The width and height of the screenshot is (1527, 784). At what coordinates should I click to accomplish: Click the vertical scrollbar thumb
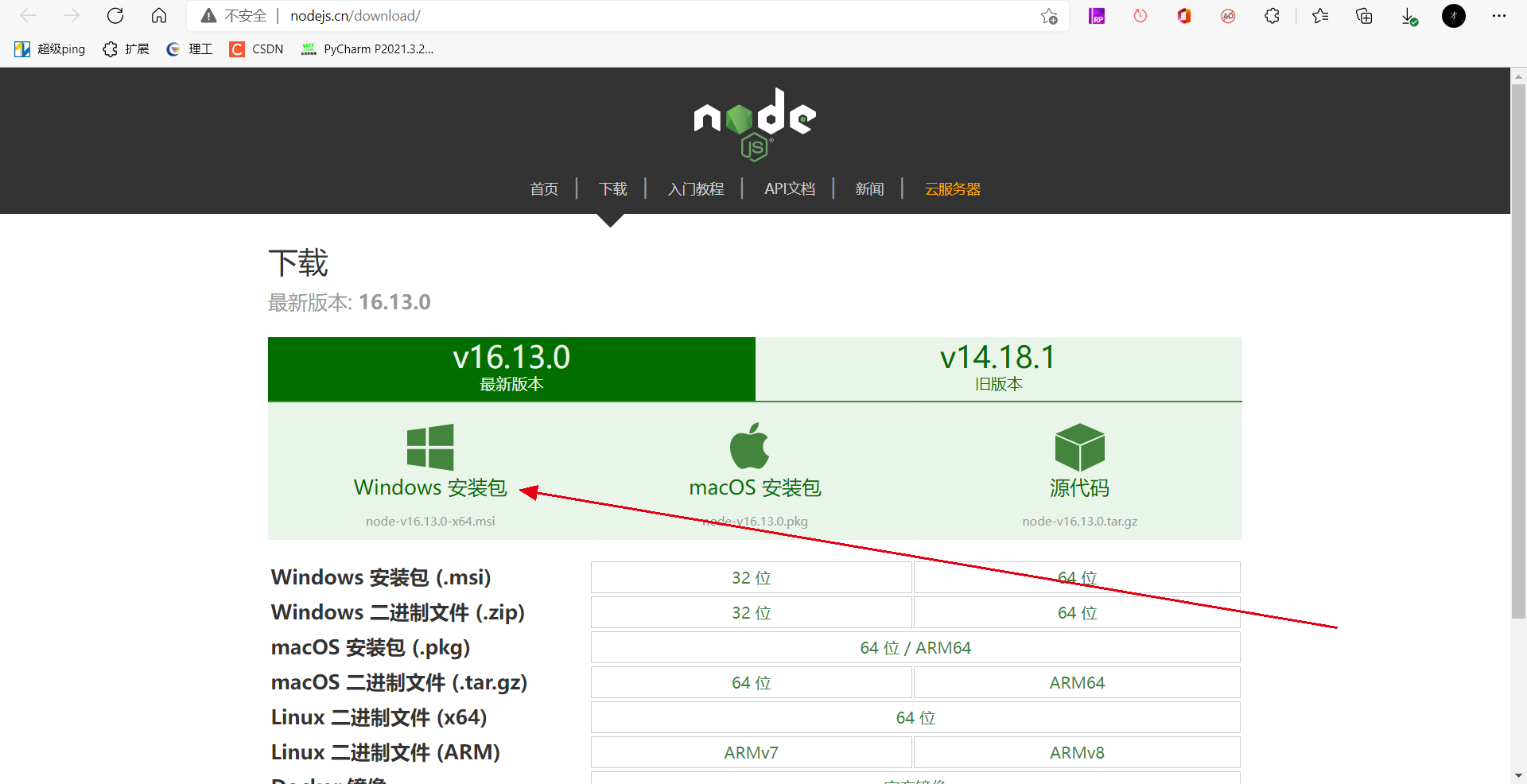[1518, 351]
